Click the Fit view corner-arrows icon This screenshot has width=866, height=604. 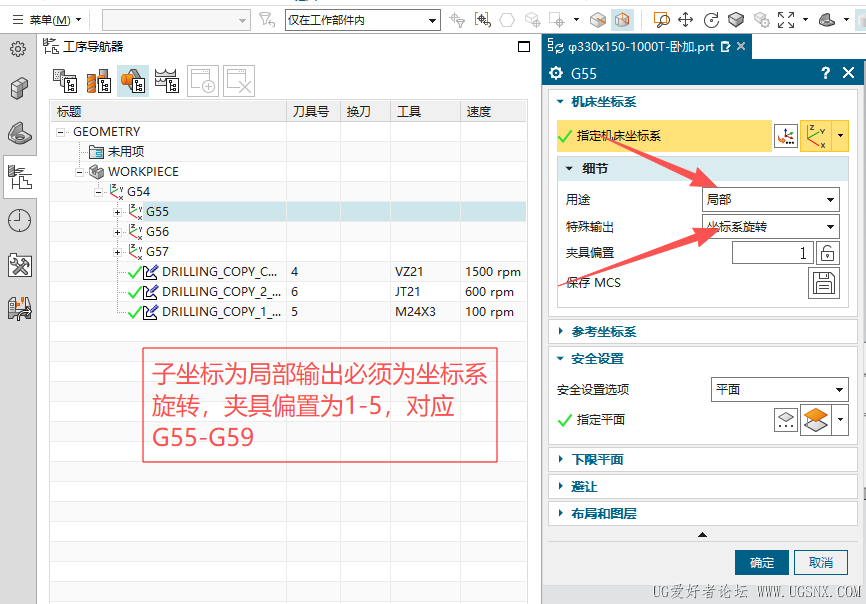point(786,20)
